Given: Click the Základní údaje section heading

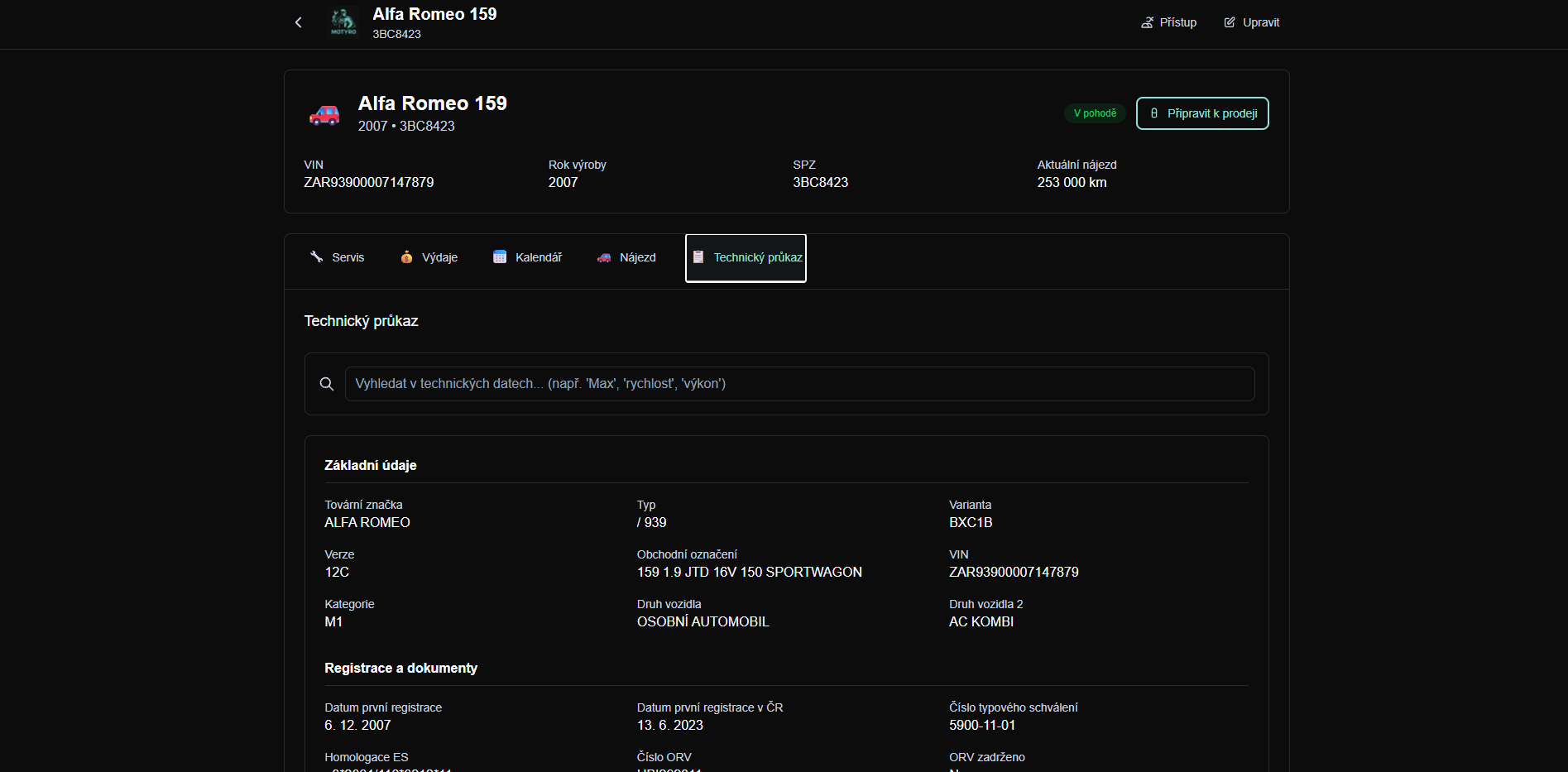Looking at the screenshot, I should click(370, 465).
